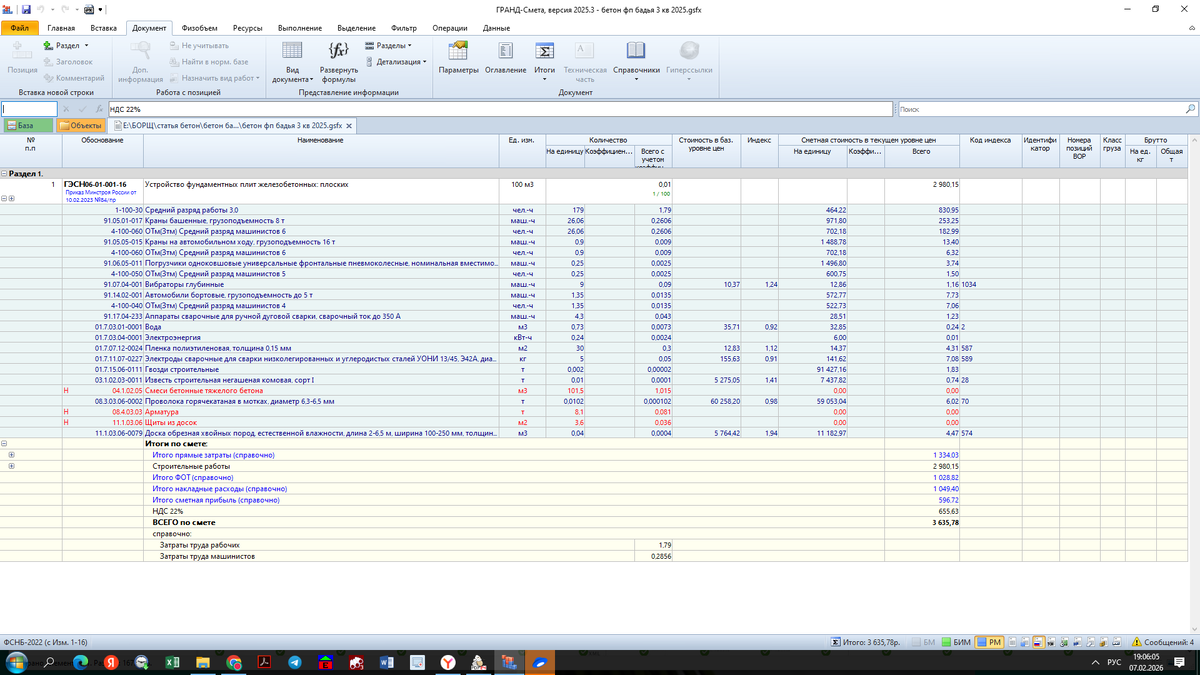Image resolution: width=1200 pixels, height=675 pixels.
Task: Switch to the Ресурсы ribbon tab
Action: (247, 29)
